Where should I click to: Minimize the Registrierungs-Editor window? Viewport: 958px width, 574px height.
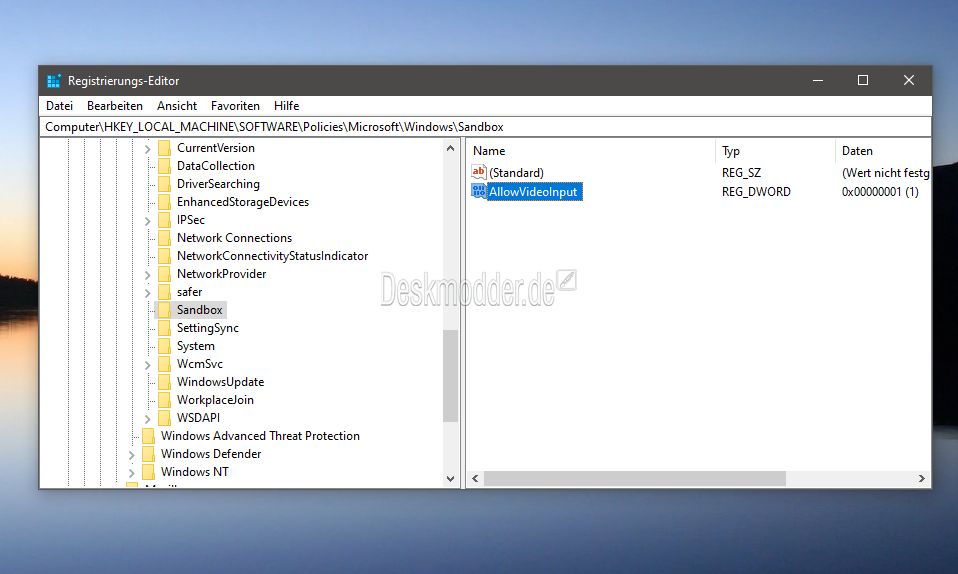pos(818,81)
